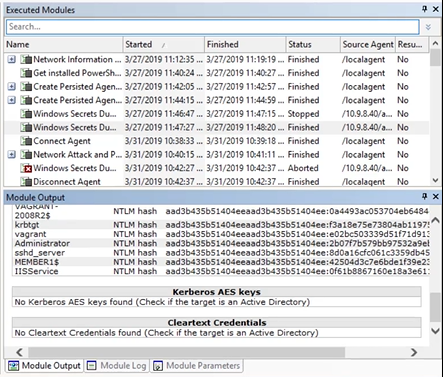Screen dimensions: 443x377
Task: Click Network Information module icon
Action: 26,60
